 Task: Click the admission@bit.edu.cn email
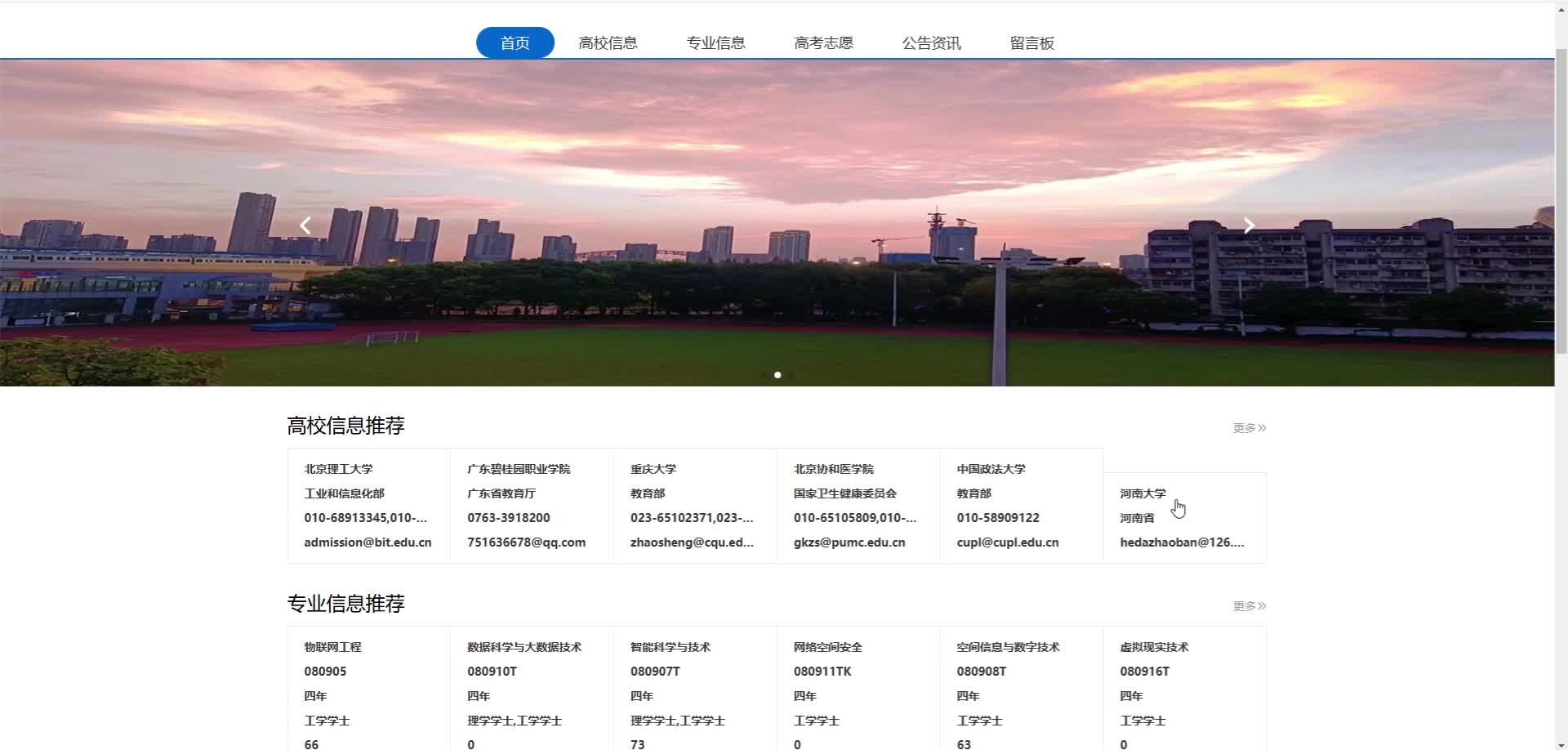(x=367, y=542)
